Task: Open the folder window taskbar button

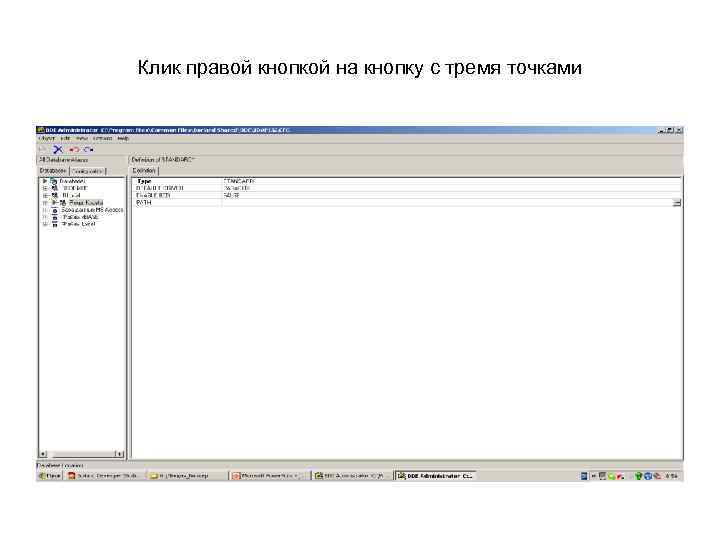Action: click(186, 476)
